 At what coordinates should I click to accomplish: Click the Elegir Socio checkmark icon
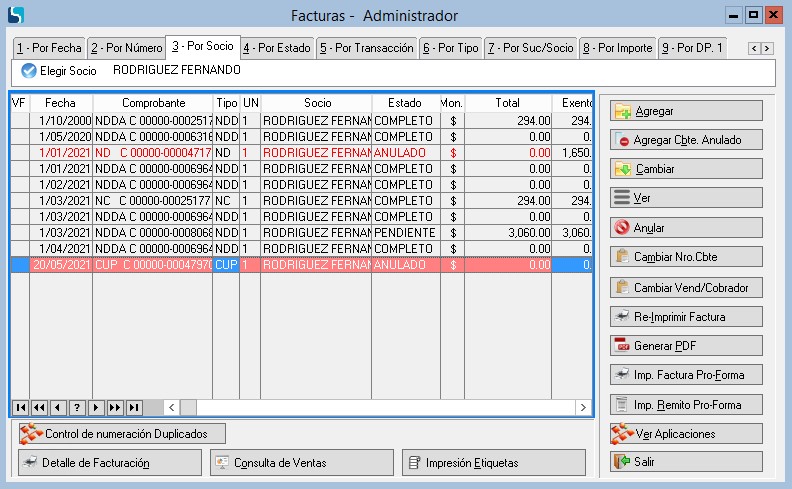click(29, 72)
